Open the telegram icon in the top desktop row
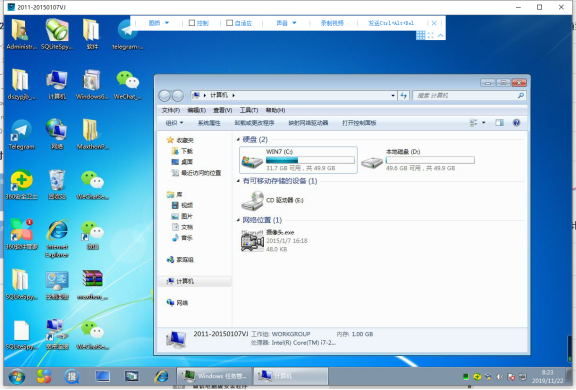The height and width of the screenshot is (390, 576). point(127,34)
